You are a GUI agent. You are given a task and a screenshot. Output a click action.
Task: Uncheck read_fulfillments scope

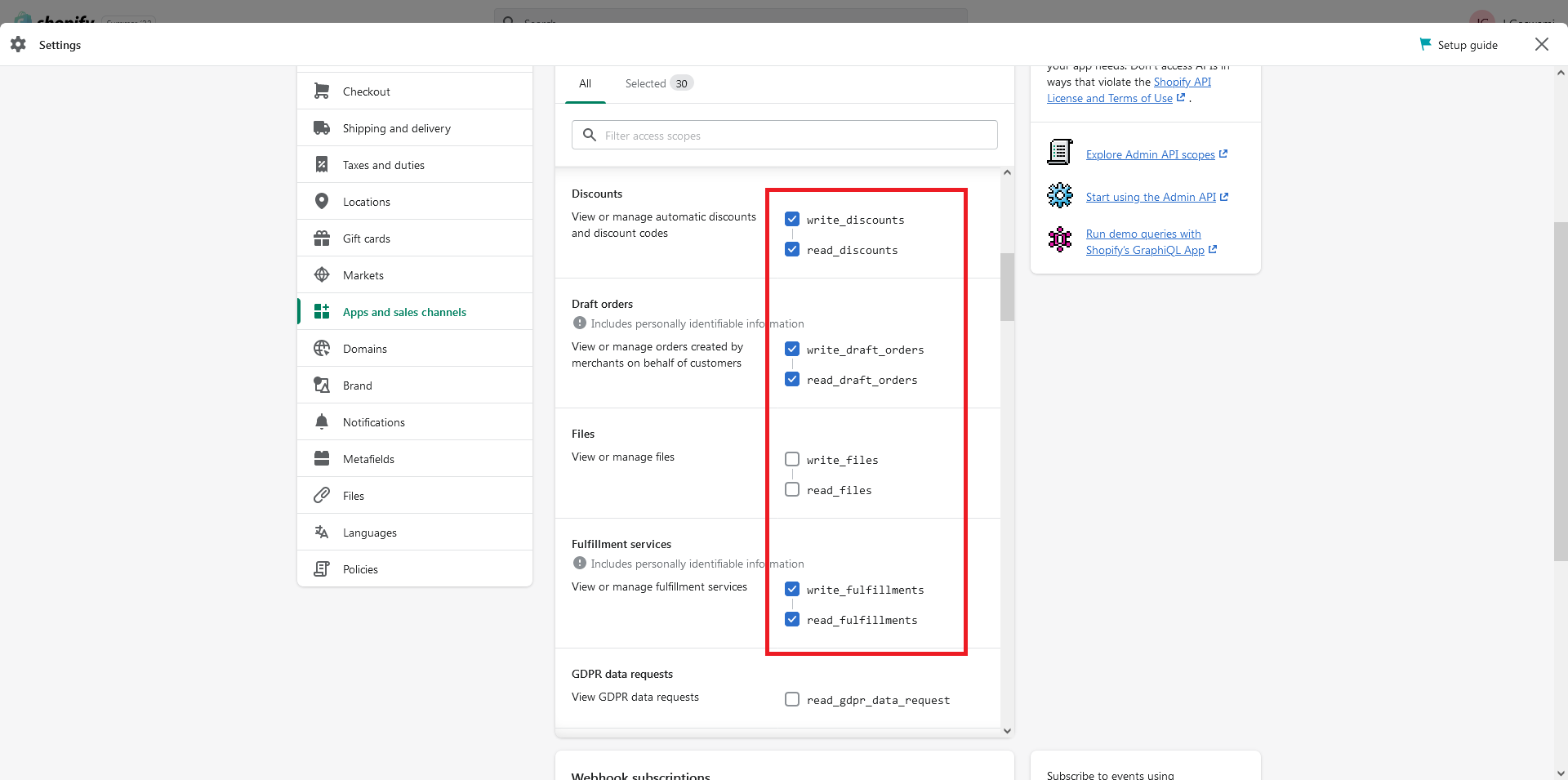point(792,619)
